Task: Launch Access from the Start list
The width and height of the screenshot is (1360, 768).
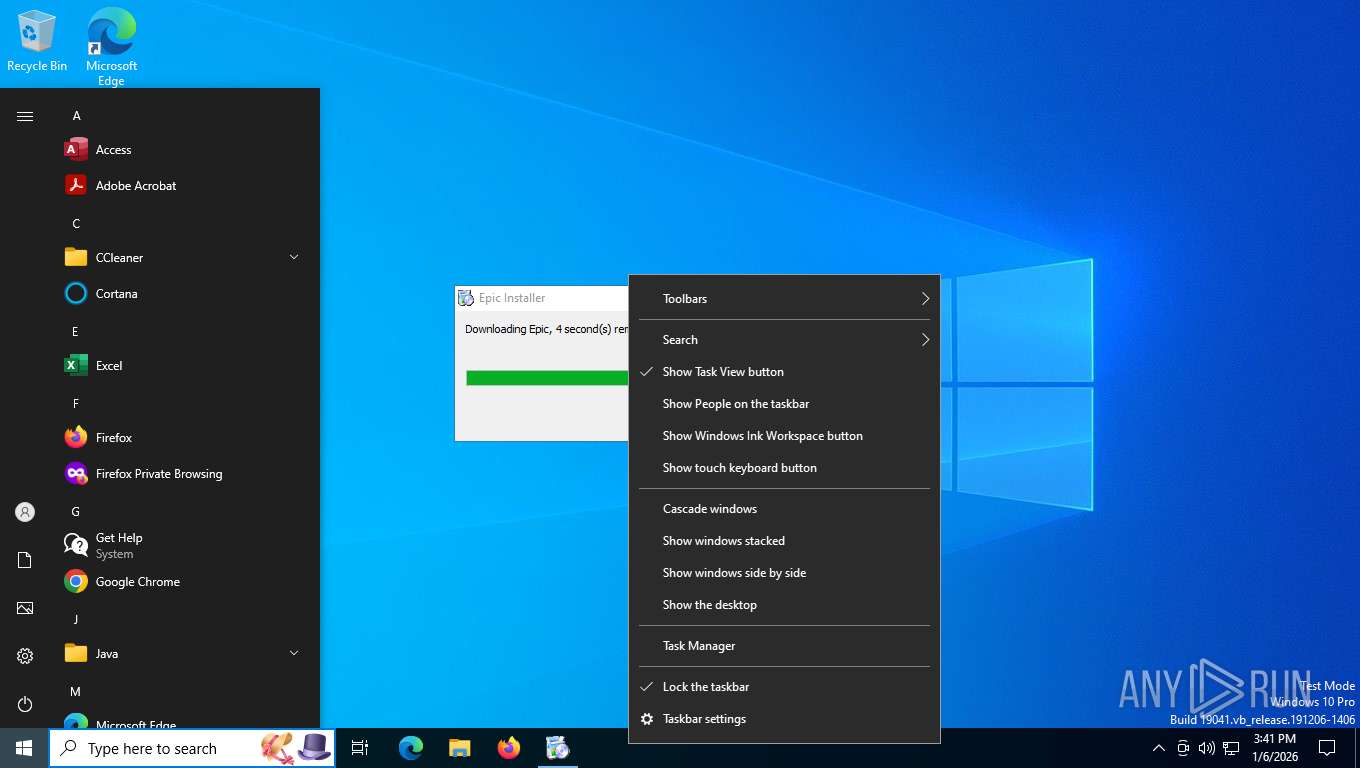Action: 184,150
